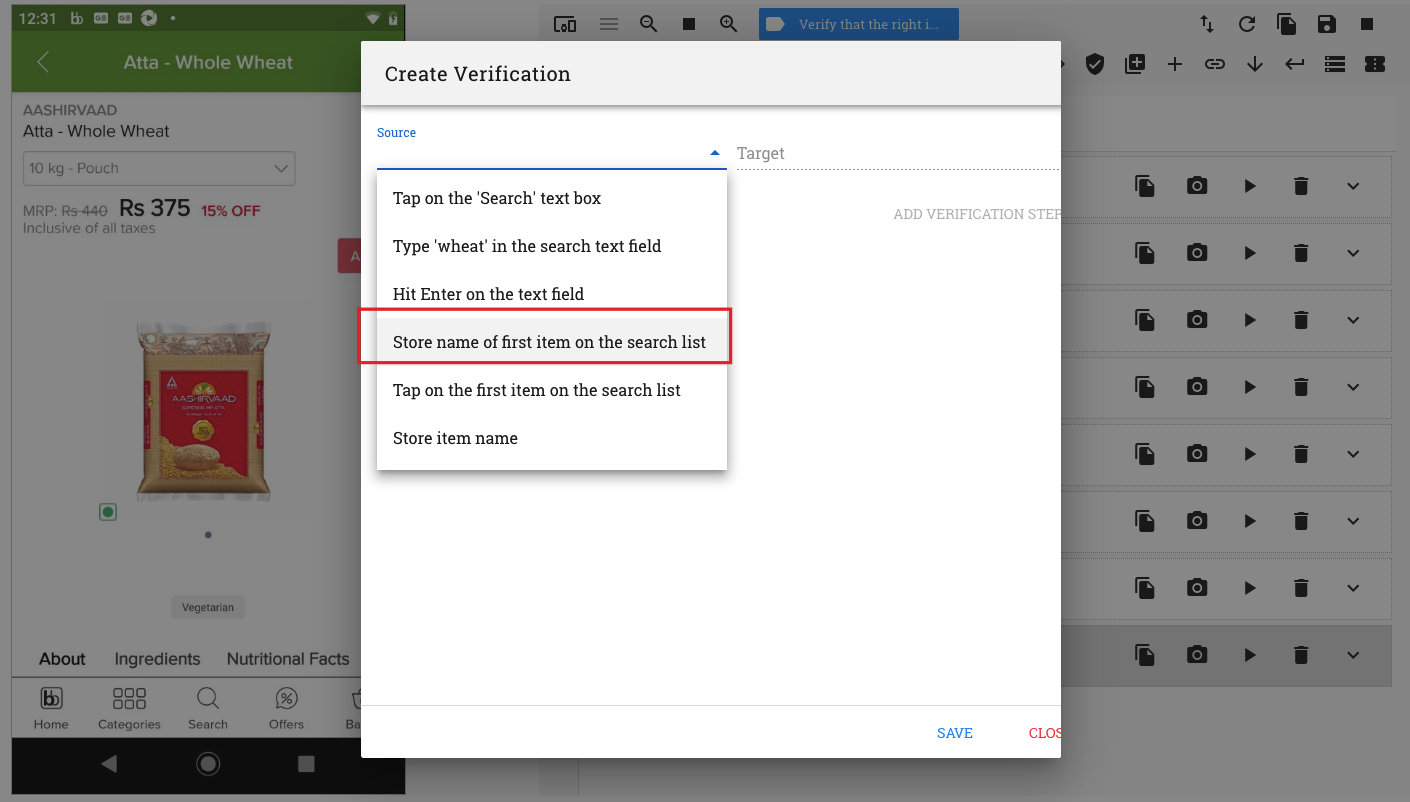This screenshot has width=1410, height=802.
Task: Choose "Type 'wheat' in the search text field"
Action: [x=551, y=246]
